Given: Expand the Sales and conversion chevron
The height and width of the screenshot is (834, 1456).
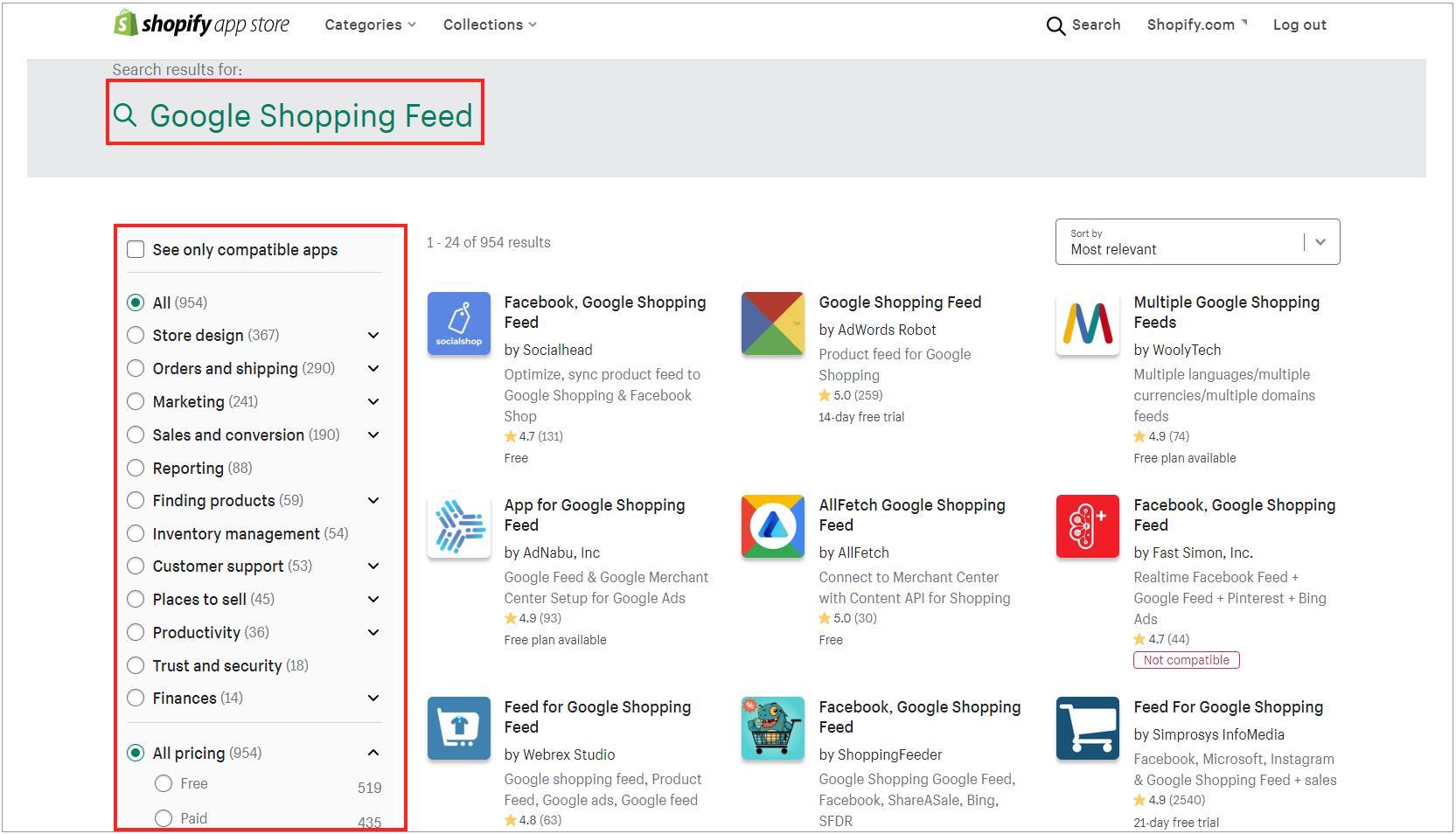Looking at the screenshot, I should (373, 434).
